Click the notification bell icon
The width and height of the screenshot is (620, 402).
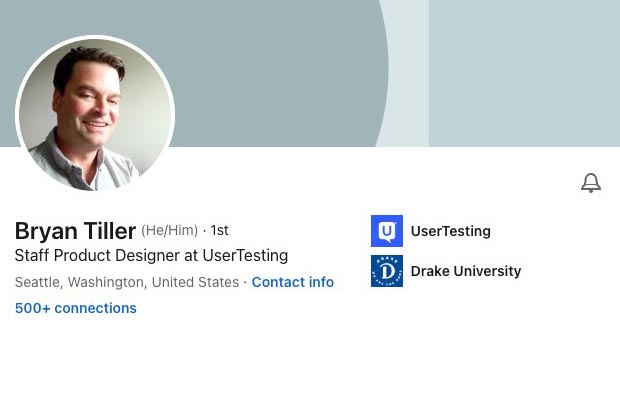pos(591,183)
